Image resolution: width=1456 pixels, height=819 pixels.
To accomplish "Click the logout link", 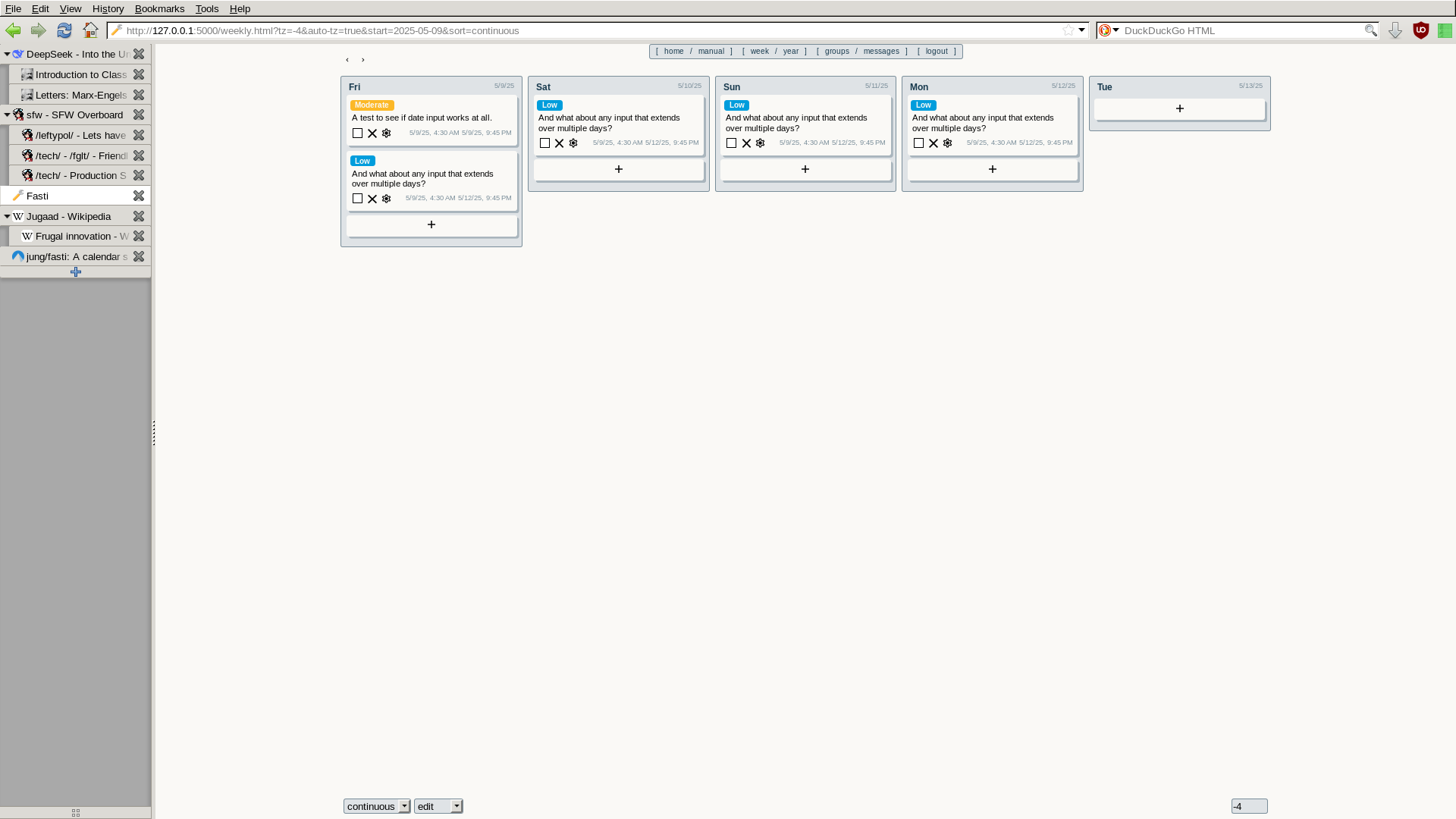I will (x=937, y=52).
